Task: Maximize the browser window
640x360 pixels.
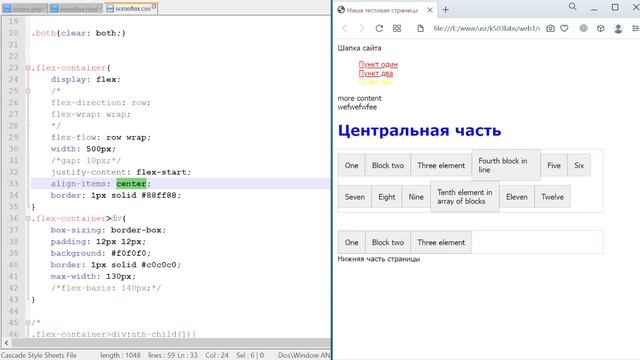Action: (615, 7)
